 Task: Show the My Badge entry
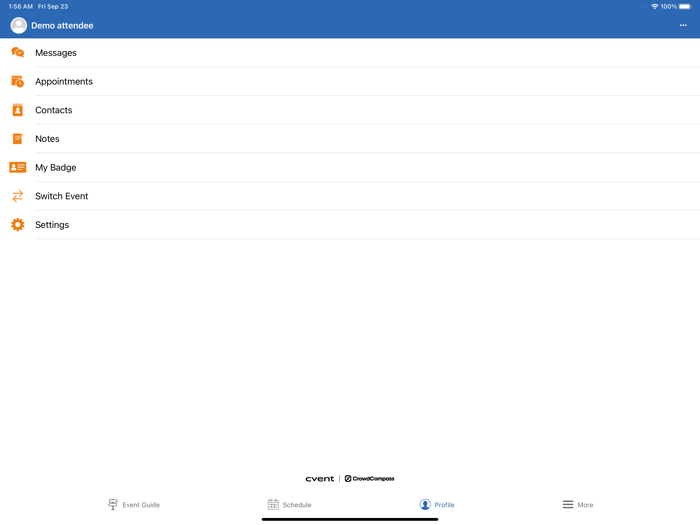pos(56,168)
